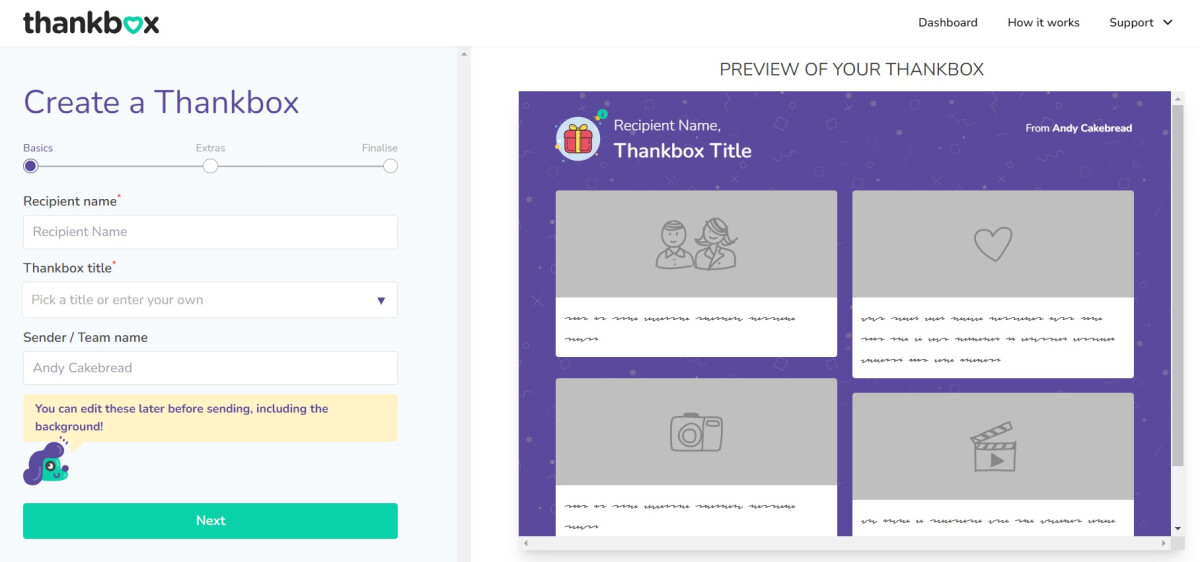1200x562 pixels.
Task: Click the camera placeholder icon
Action: tap(696, 431)
